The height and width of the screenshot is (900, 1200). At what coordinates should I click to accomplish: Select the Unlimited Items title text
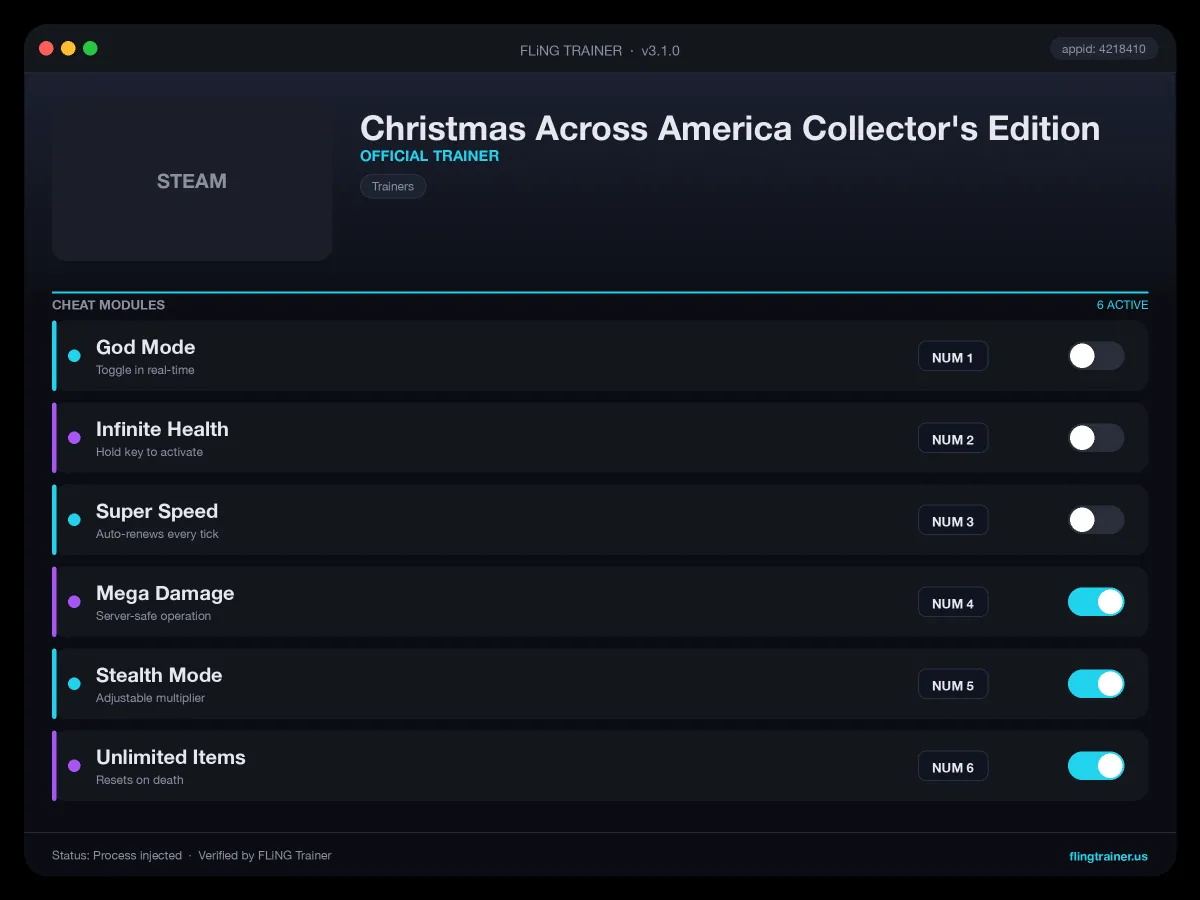click(x=171, y=757)
